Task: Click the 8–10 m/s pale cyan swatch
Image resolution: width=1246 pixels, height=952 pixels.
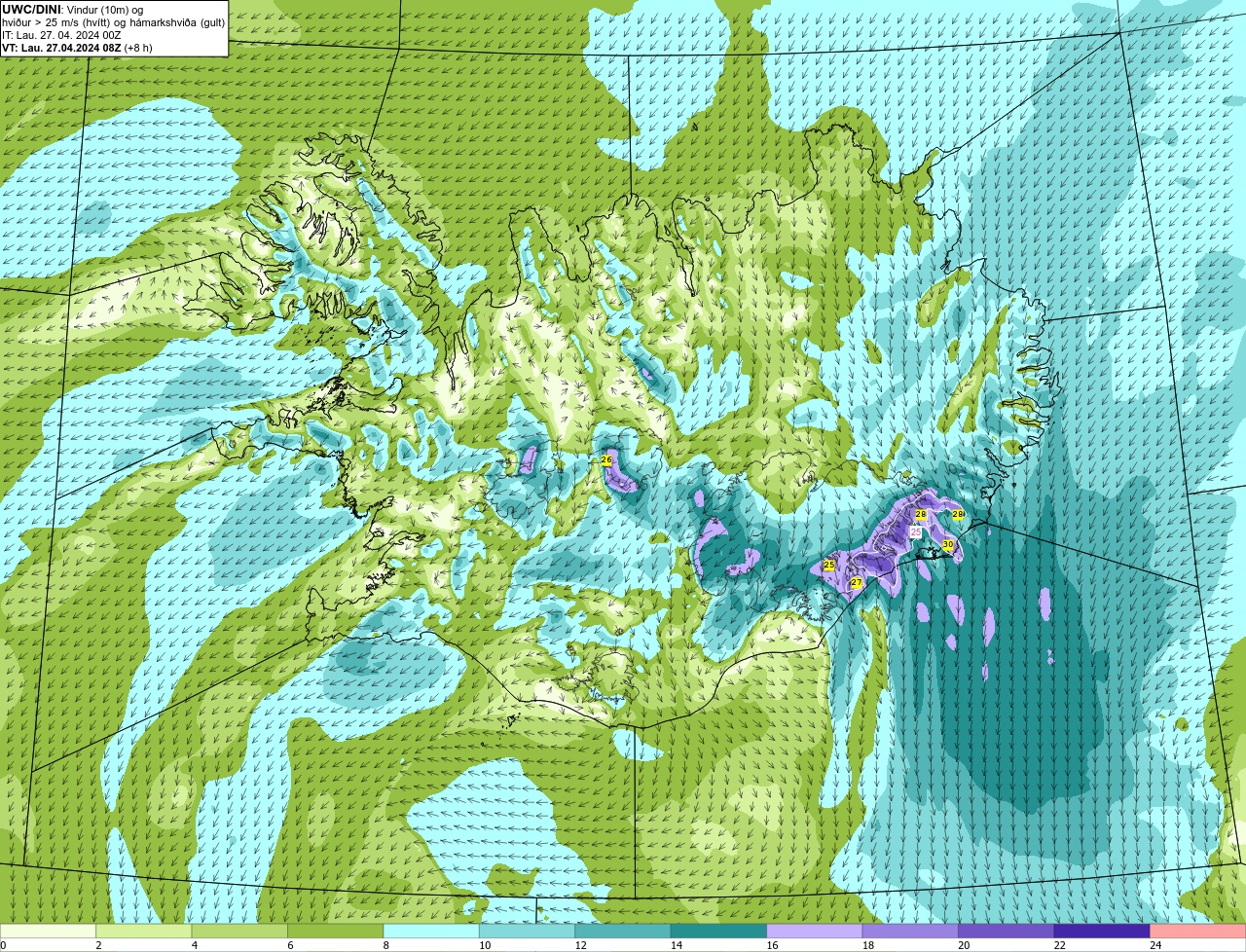Action: point(432,932)
